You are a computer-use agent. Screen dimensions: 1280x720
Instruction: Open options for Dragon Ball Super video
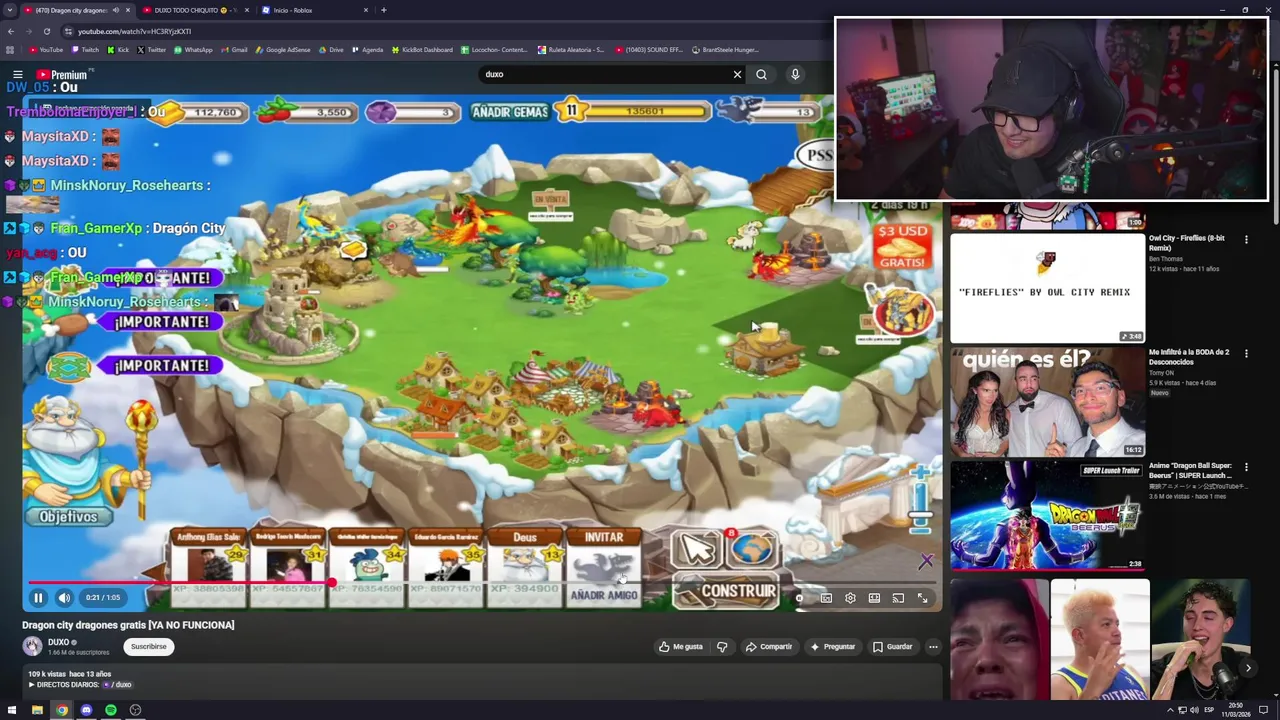tap(1246, 467)
